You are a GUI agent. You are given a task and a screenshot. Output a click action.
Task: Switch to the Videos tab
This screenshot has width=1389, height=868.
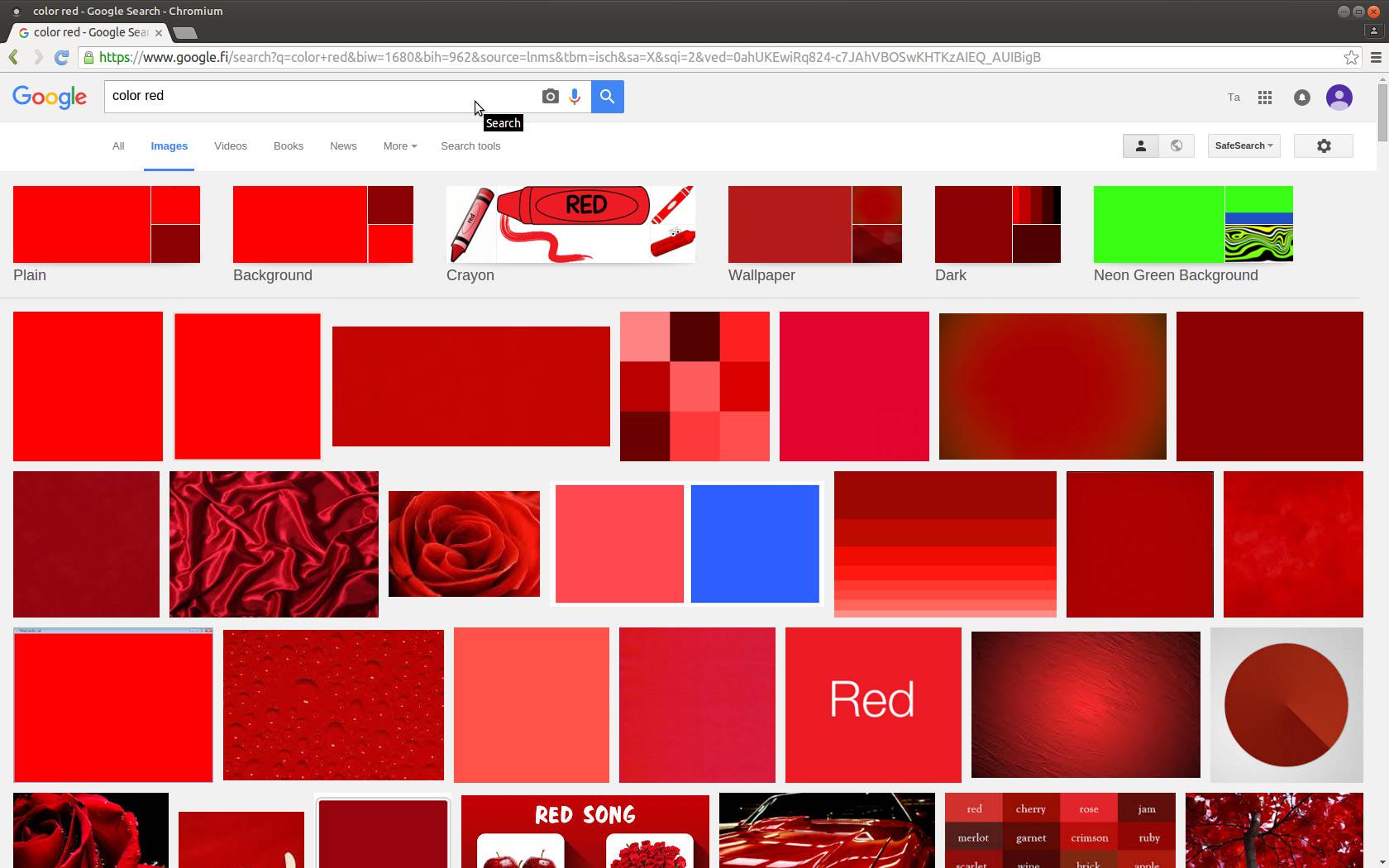(230, 146)
